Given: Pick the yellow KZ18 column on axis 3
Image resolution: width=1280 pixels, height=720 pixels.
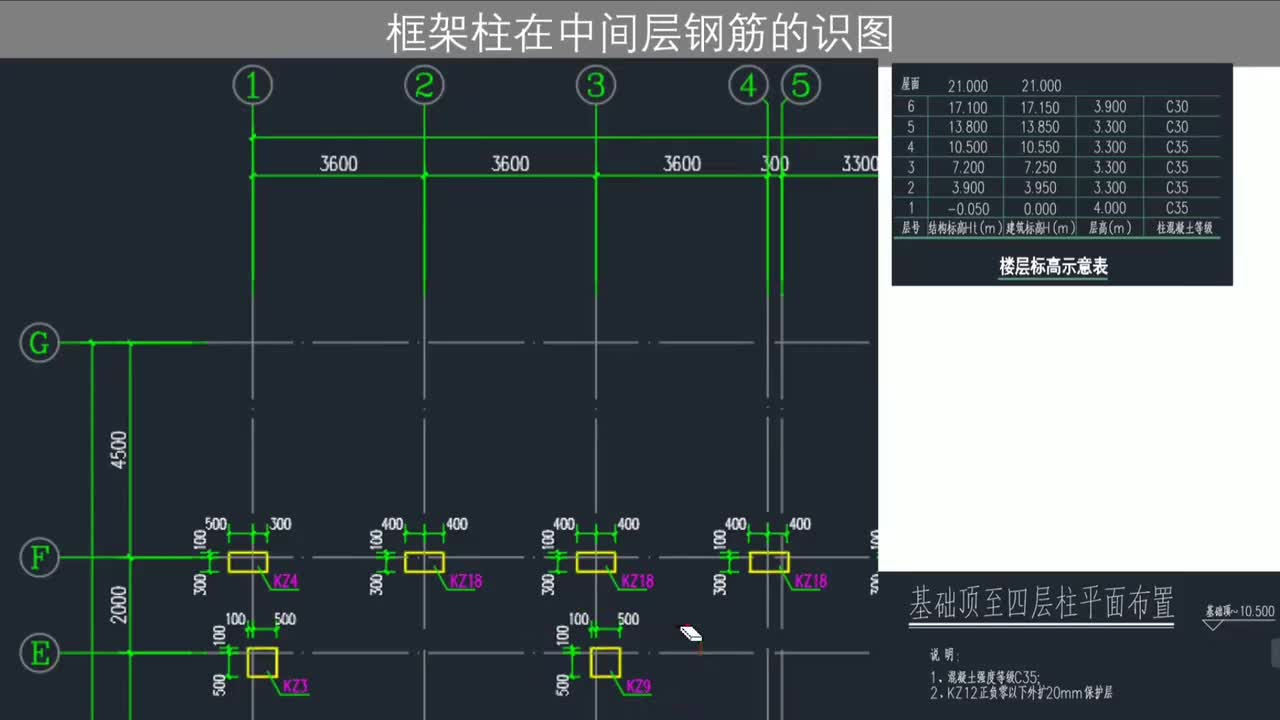Looking at the screenshot, I should point(596,562).
